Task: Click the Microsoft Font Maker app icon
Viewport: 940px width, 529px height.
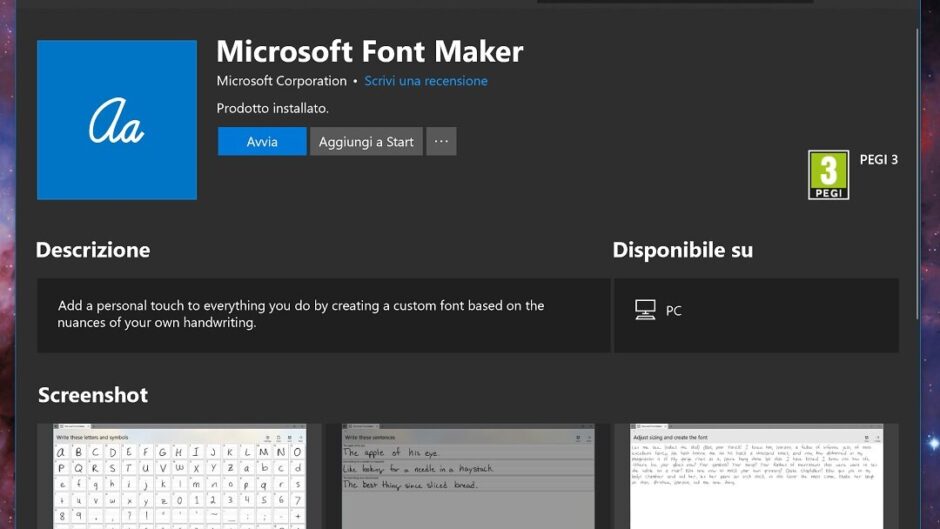Action: (x=117, y=120)
